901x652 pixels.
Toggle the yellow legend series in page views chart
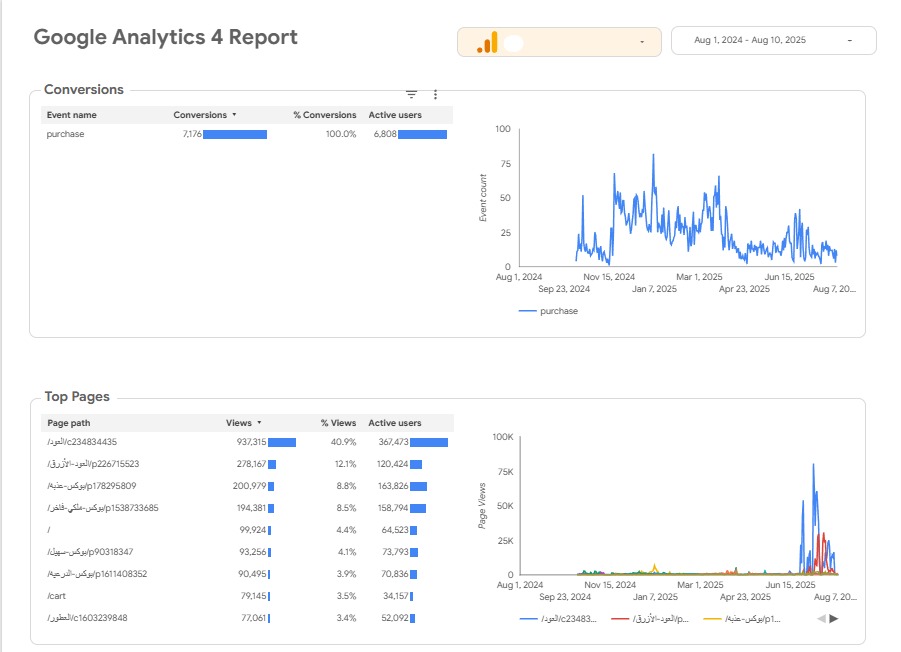(742, 619)
